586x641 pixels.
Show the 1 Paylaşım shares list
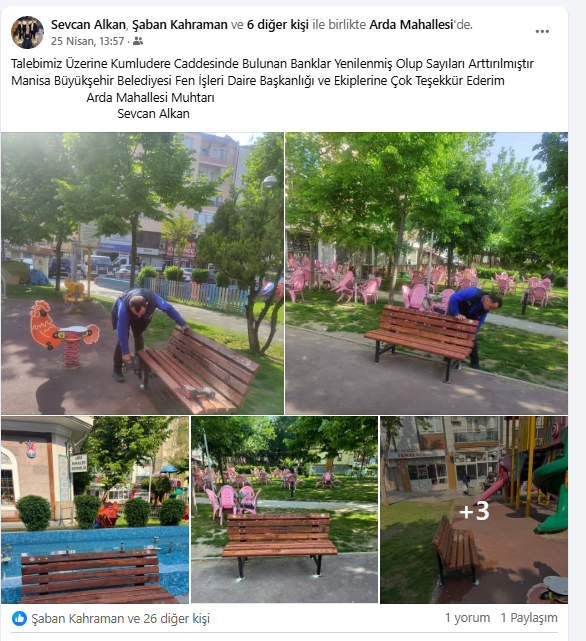click(529, 618)
